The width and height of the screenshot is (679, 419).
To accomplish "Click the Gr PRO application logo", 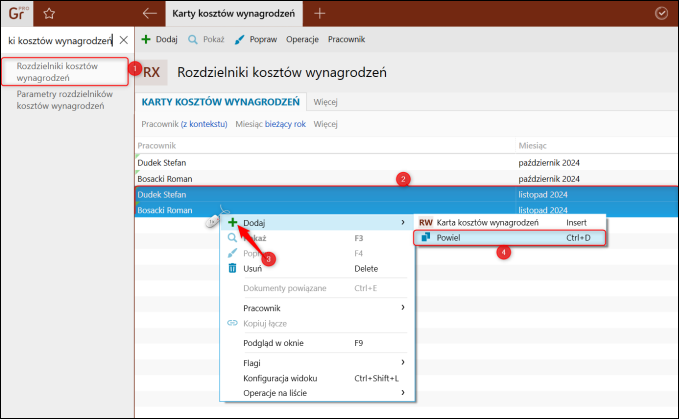I will (x=17, y=13).
